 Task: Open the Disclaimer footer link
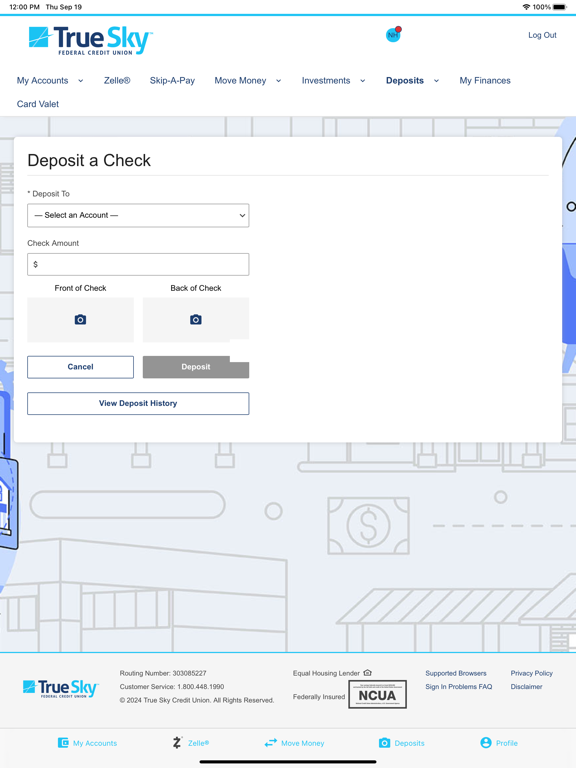coord(527,687)
